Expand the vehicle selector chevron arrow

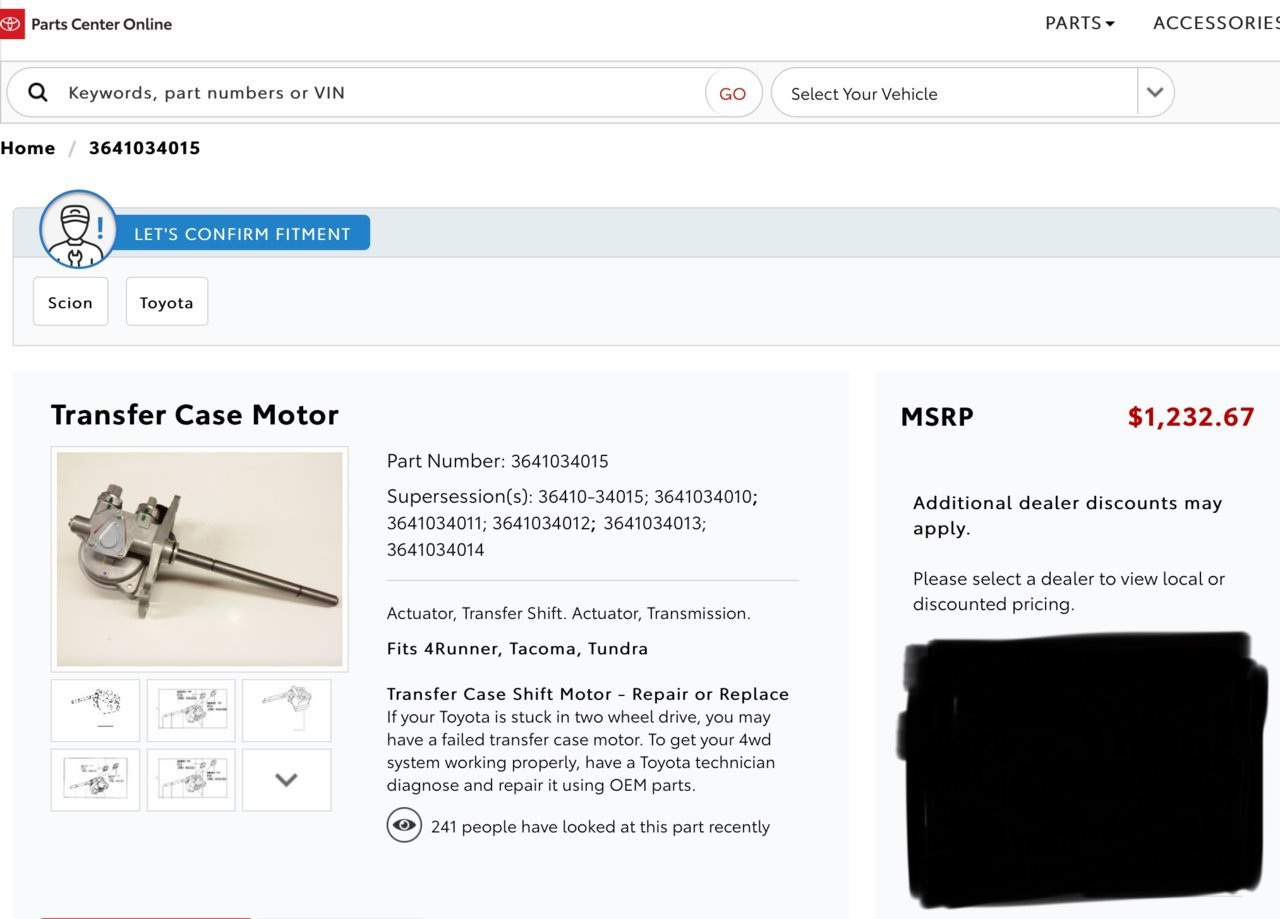pos(1155,93)
